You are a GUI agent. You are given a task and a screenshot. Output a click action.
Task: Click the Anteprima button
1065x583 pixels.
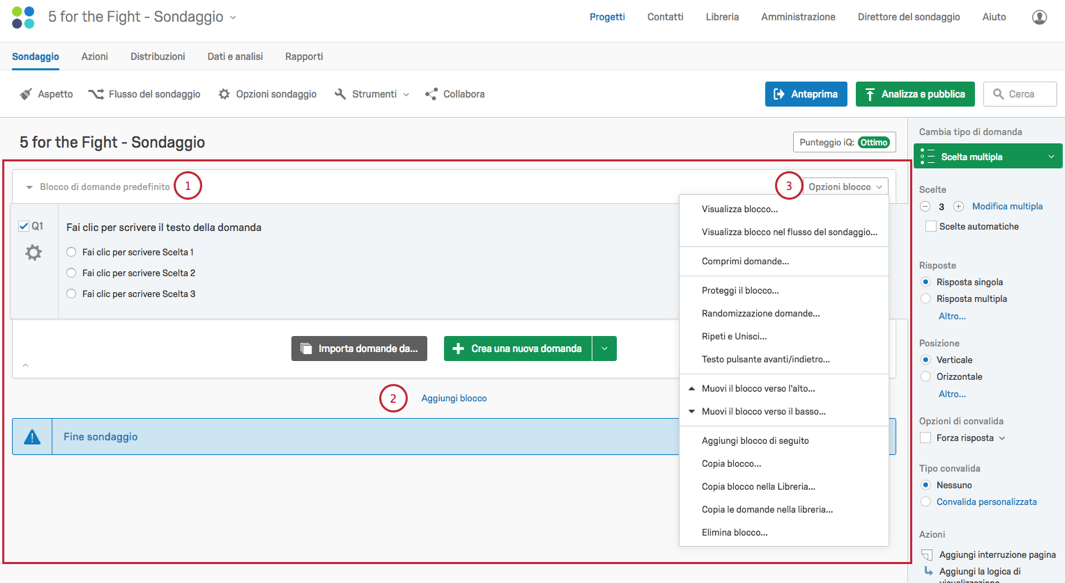(x=806, y=94)
